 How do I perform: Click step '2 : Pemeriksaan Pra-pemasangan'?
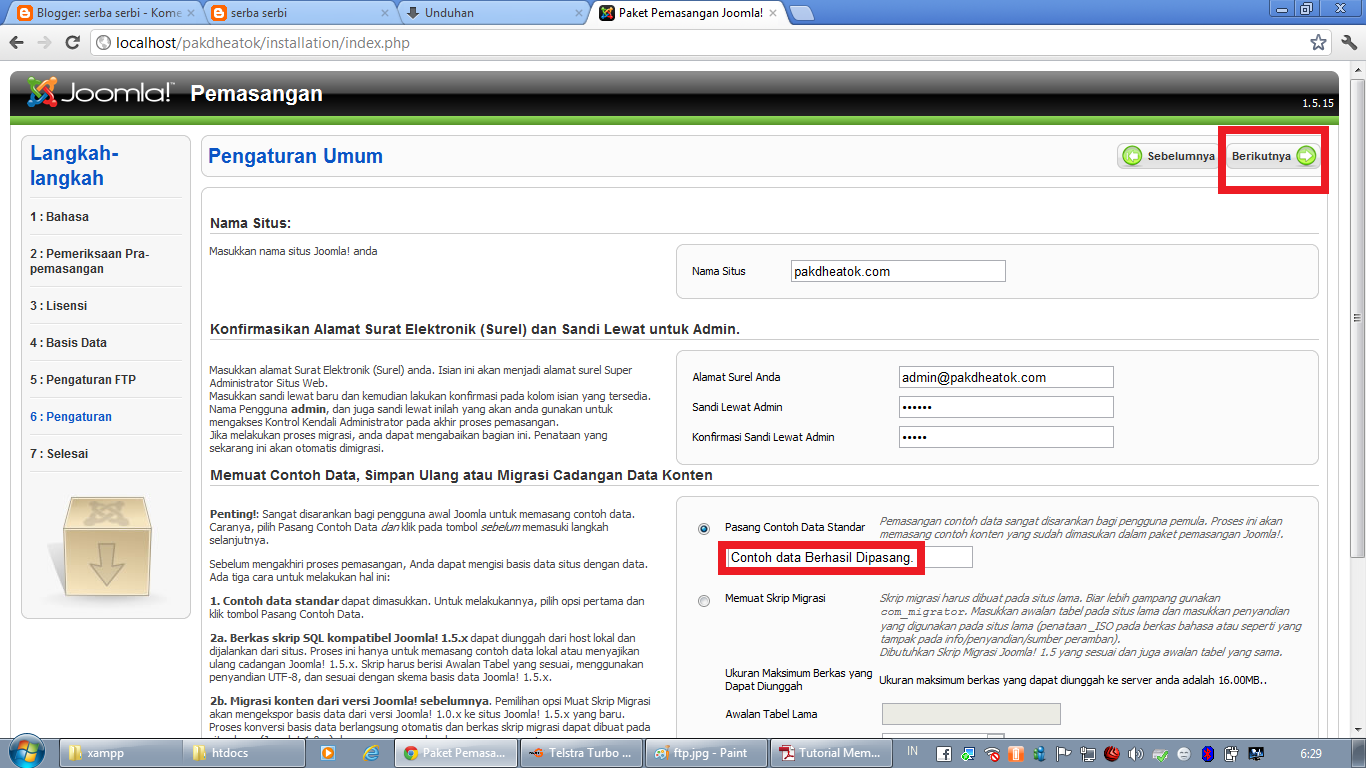point(90,261)
